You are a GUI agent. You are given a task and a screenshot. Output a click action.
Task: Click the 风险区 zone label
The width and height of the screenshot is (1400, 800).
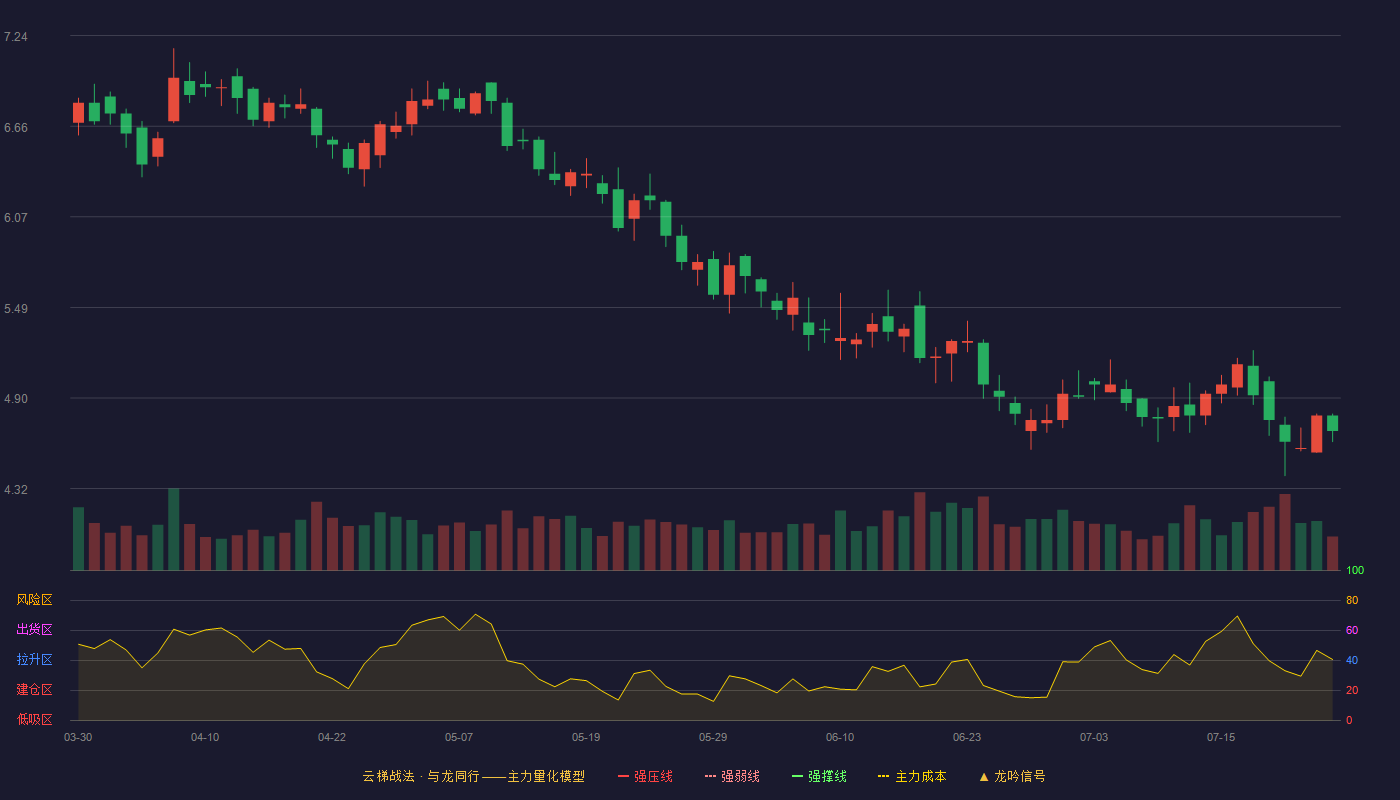point(34,600)
